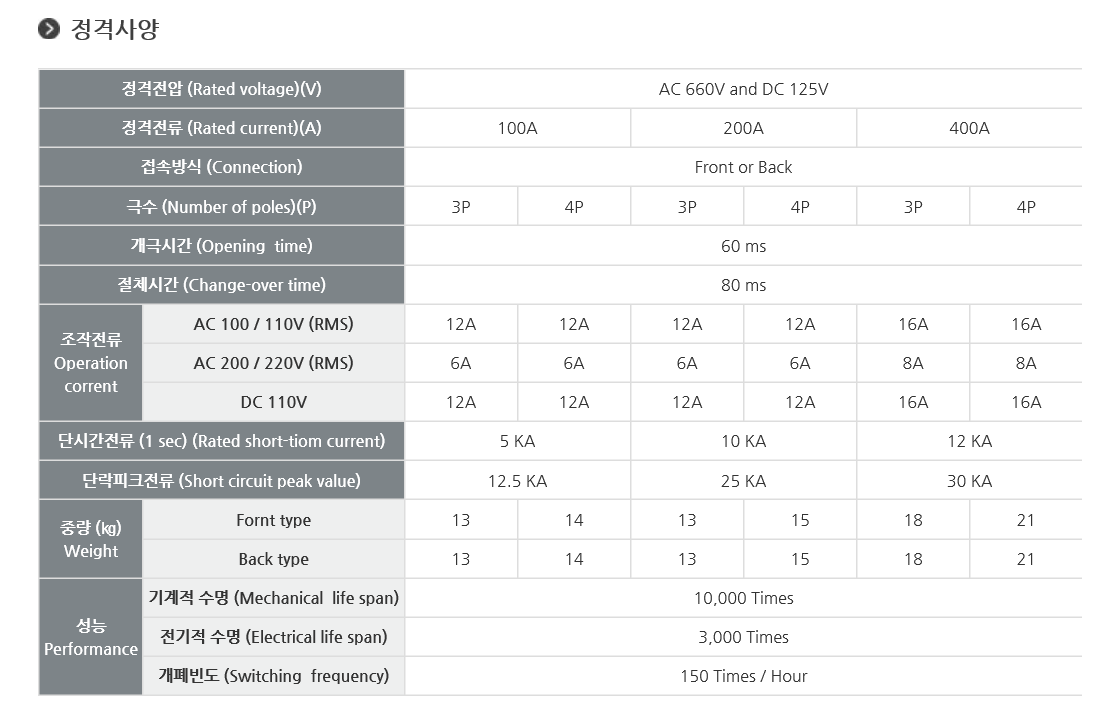
Task: Select the 100A rated current cell
Action: (517, 128)
